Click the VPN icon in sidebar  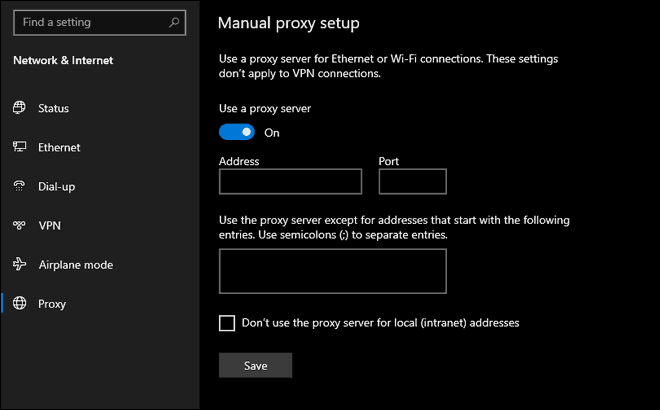point(19,225)
